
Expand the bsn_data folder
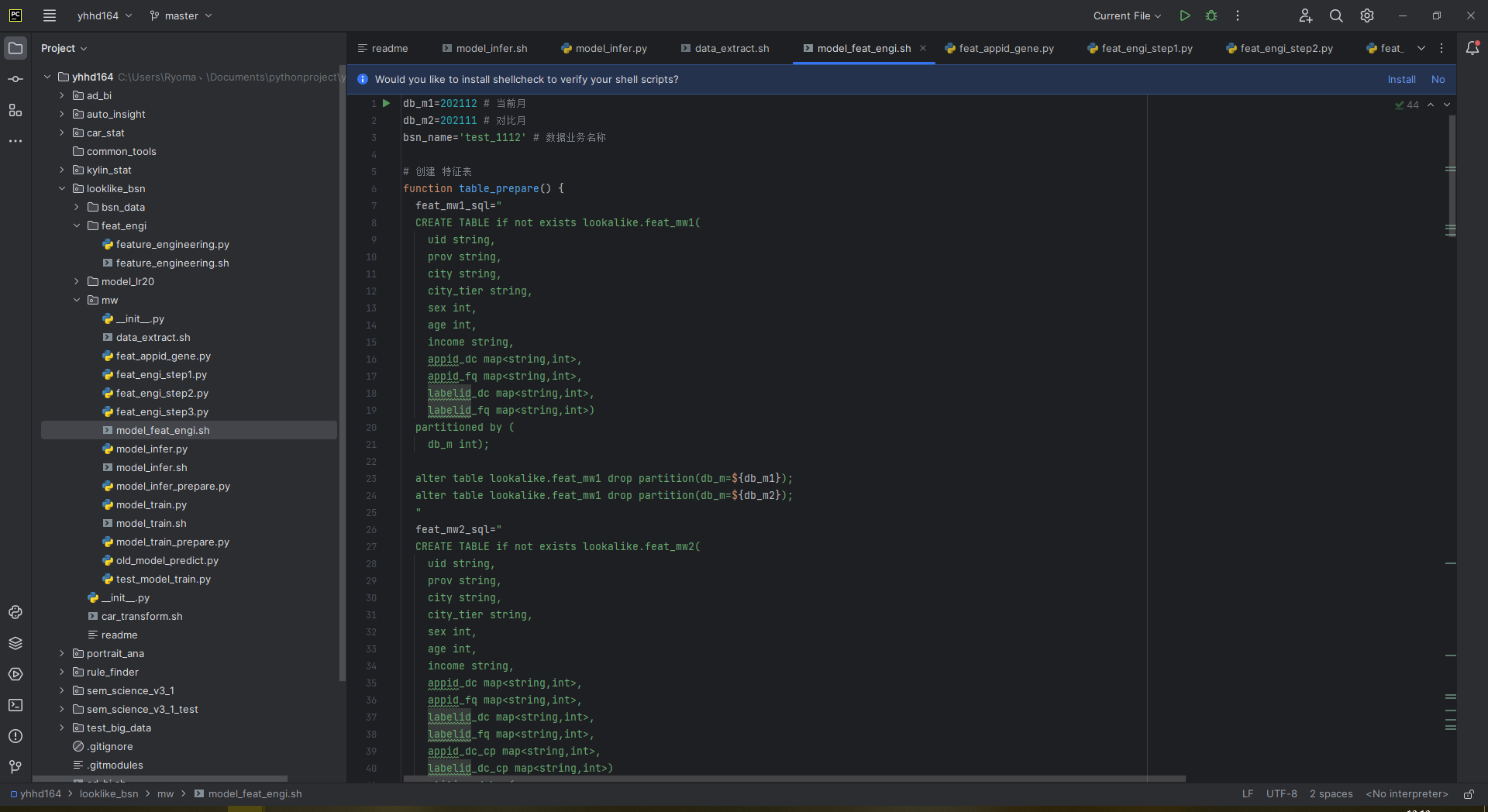point(77,207)
